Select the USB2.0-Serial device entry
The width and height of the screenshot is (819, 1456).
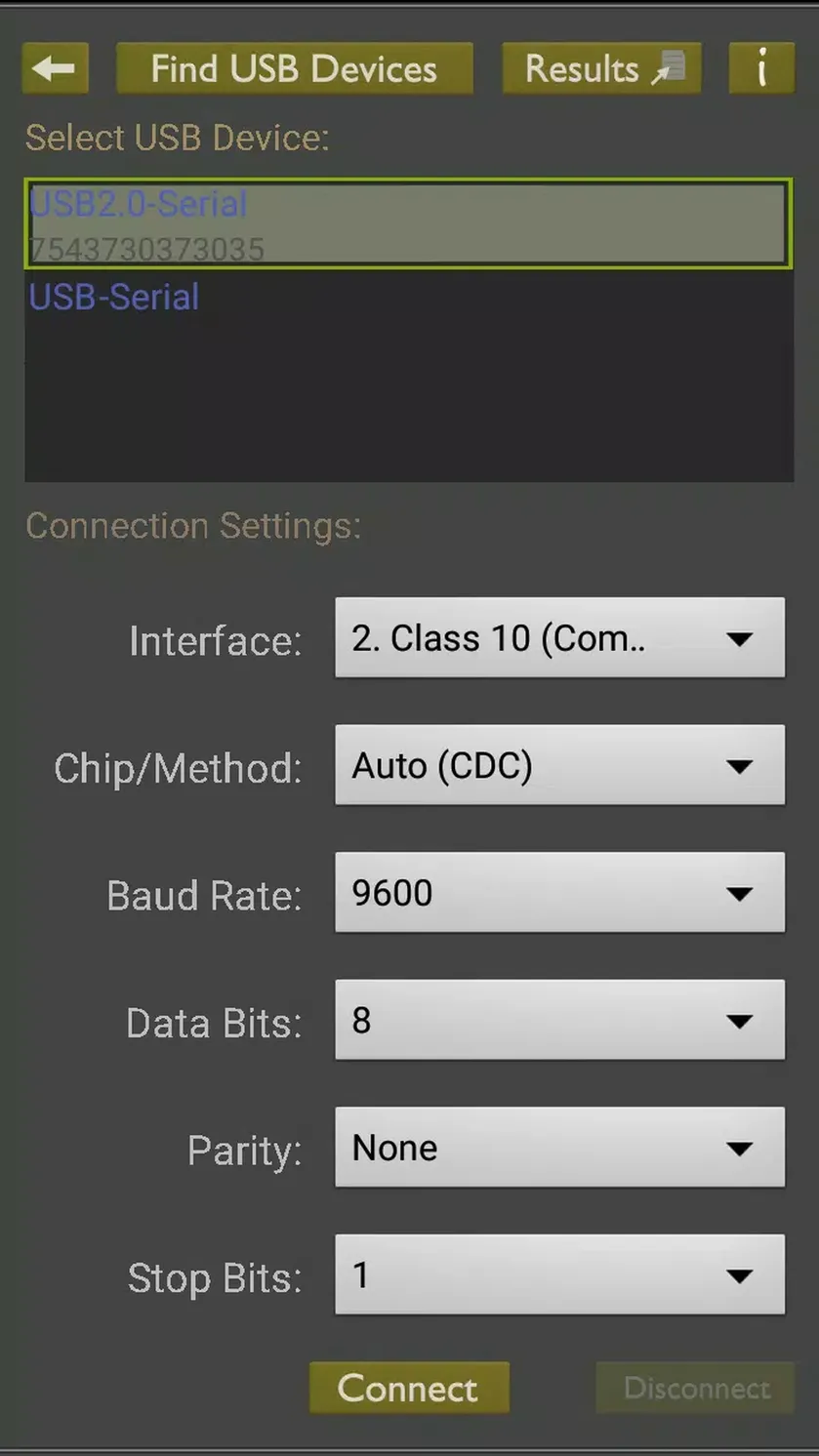(x=408, y=223)
